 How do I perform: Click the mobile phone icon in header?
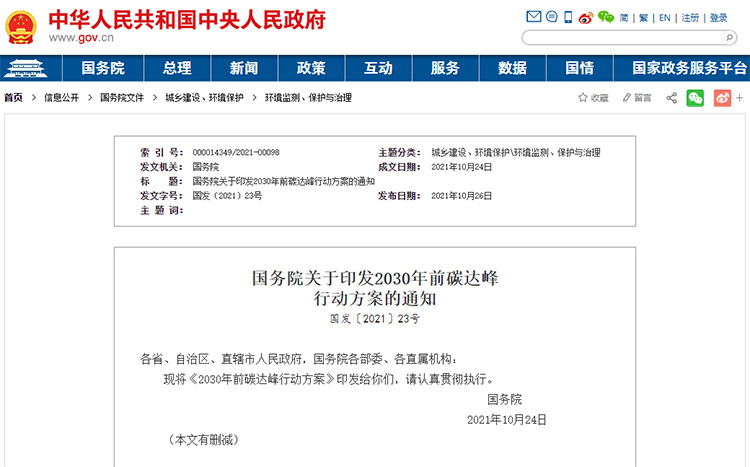568,17
